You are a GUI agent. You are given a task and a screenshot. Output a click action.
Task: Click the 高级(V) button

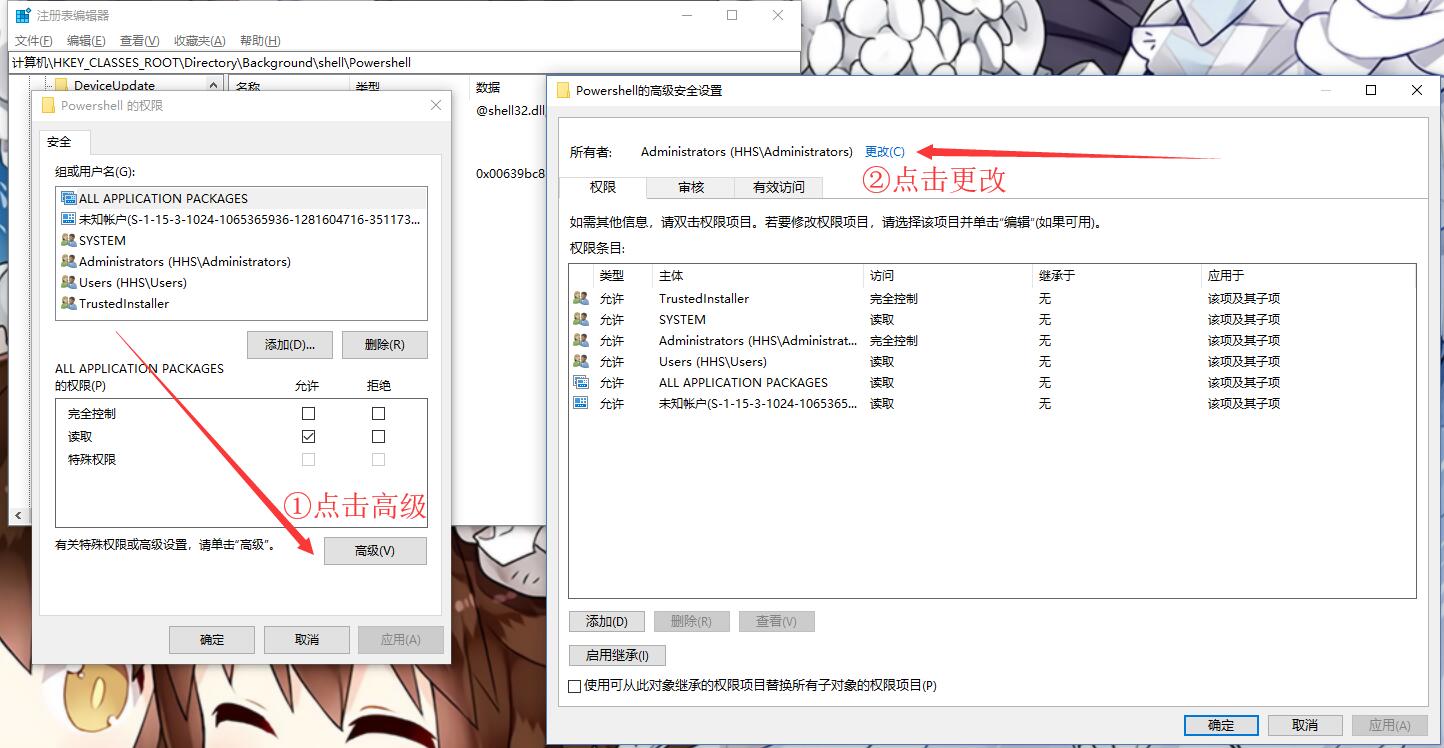click(375, 551)
